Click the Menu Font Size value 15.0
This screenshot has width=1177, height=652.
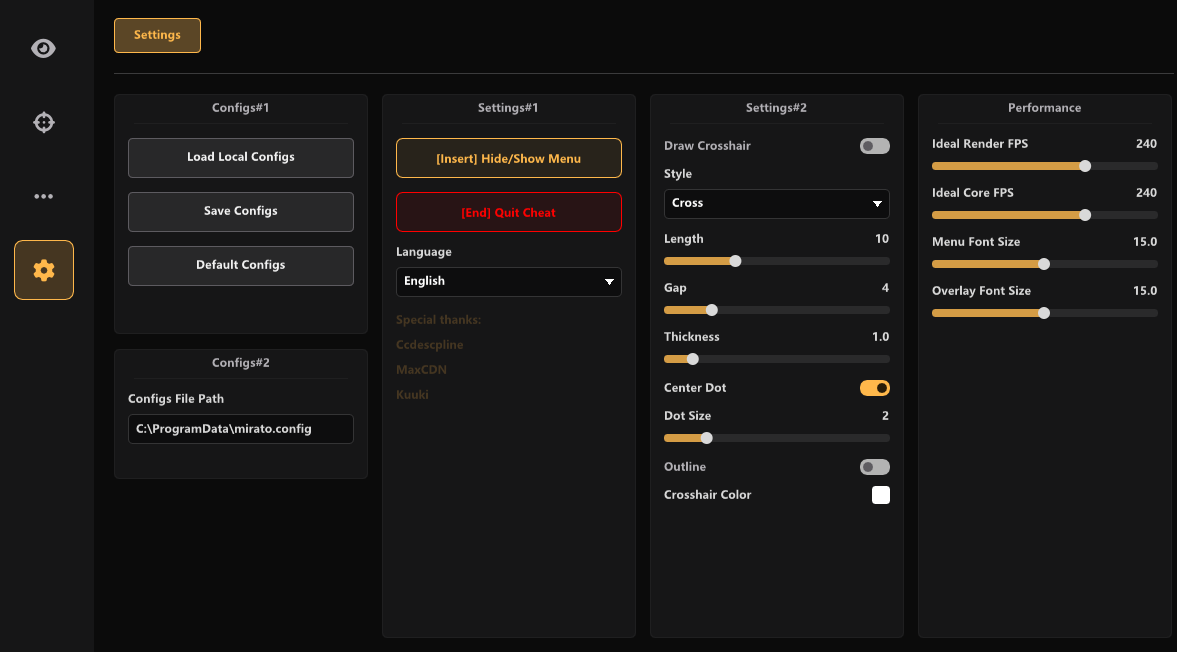pyautogui.click(x=1145, y=242)
